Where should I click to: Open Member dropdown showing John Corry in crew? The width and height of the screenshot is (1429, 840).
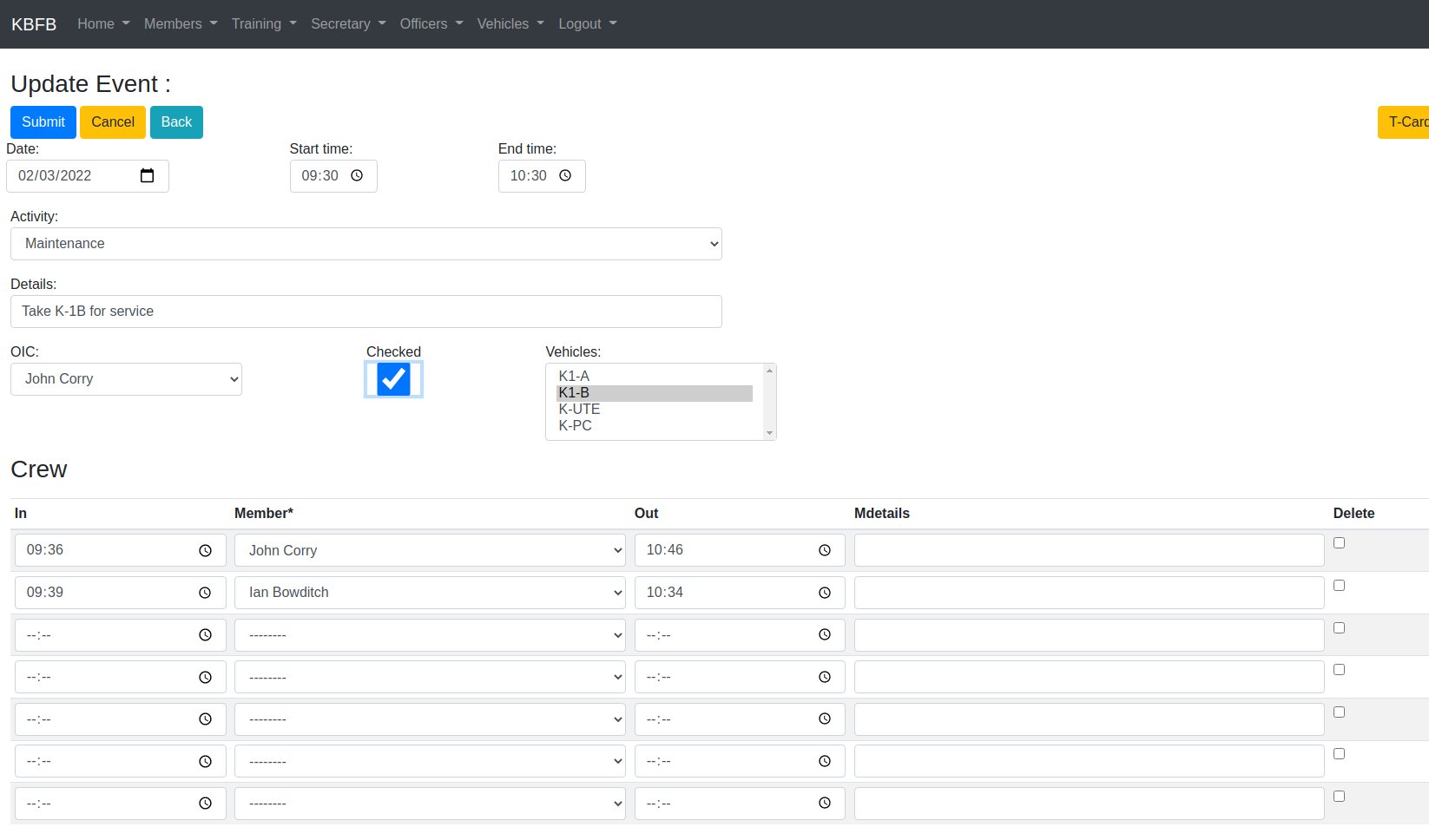(x=430, y=551)
